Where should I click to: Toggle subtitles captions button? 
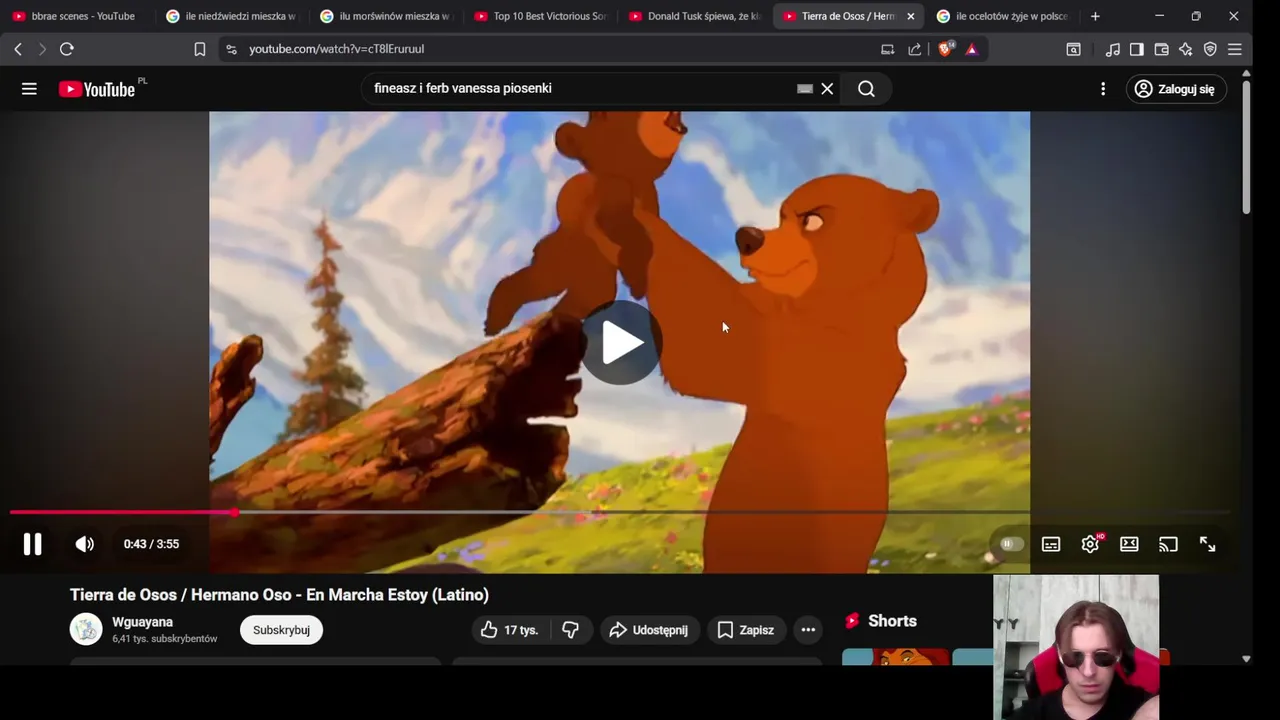[1051, 544]
